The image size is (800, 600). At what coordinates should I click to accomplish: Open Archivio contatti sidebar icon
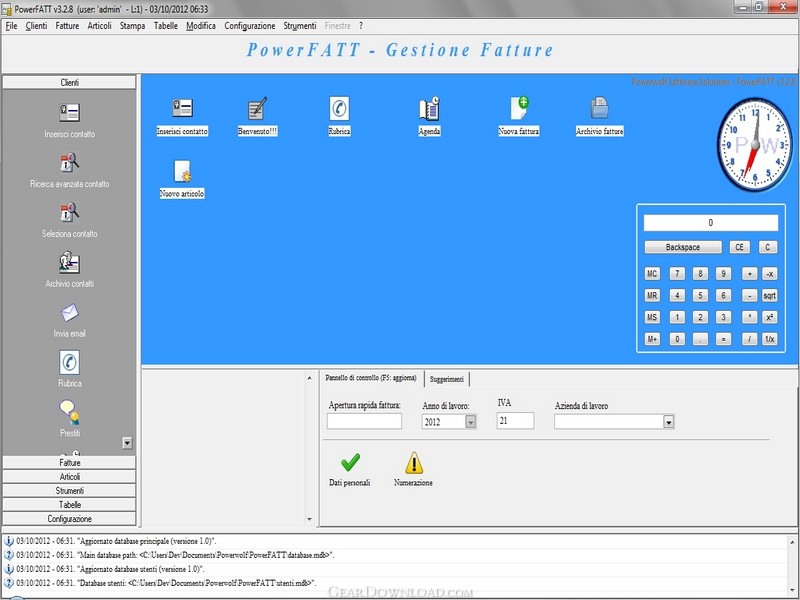click(69, 262)
